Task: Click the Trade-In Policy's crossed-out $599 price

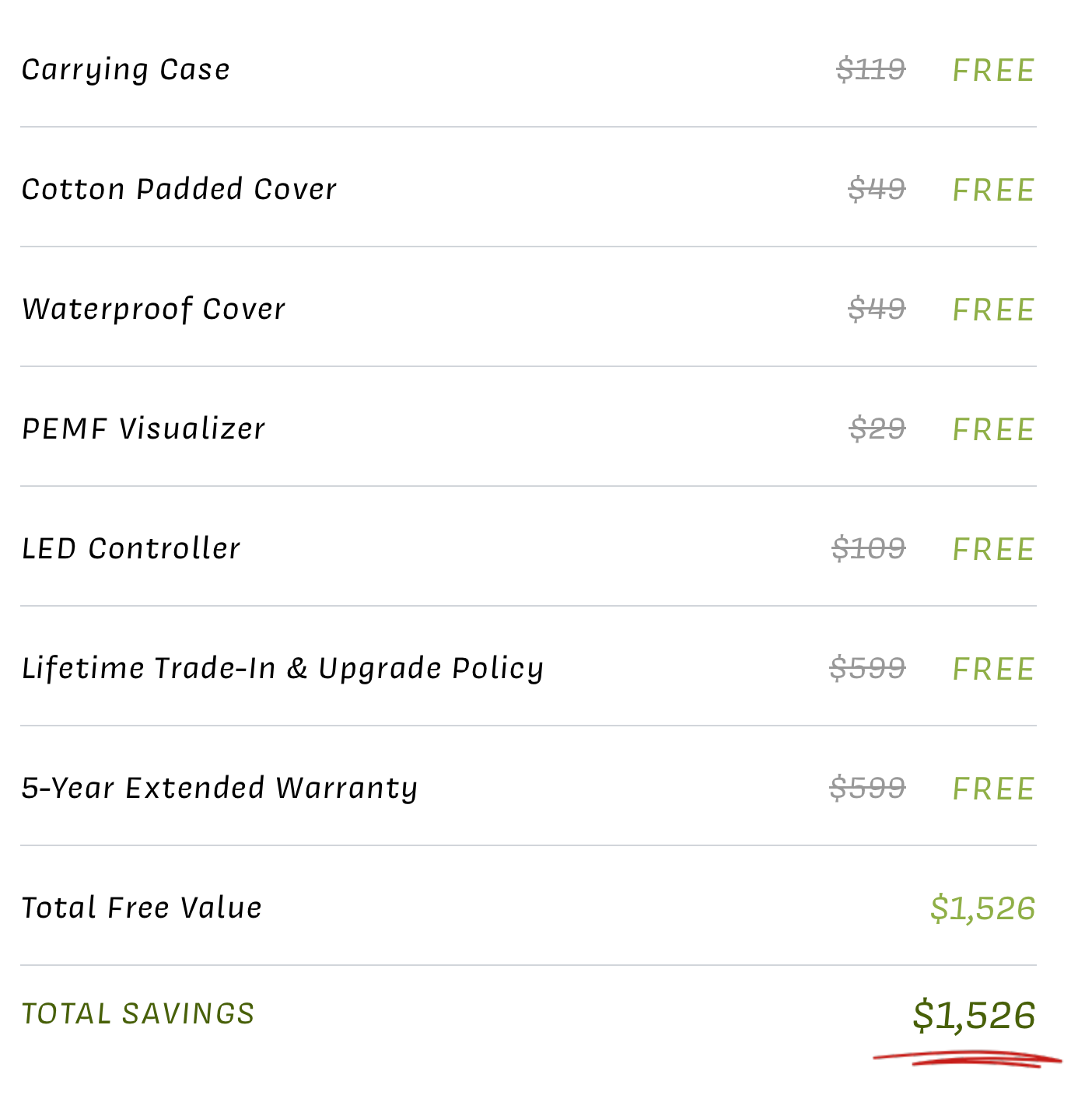Action: coord(867,669)
